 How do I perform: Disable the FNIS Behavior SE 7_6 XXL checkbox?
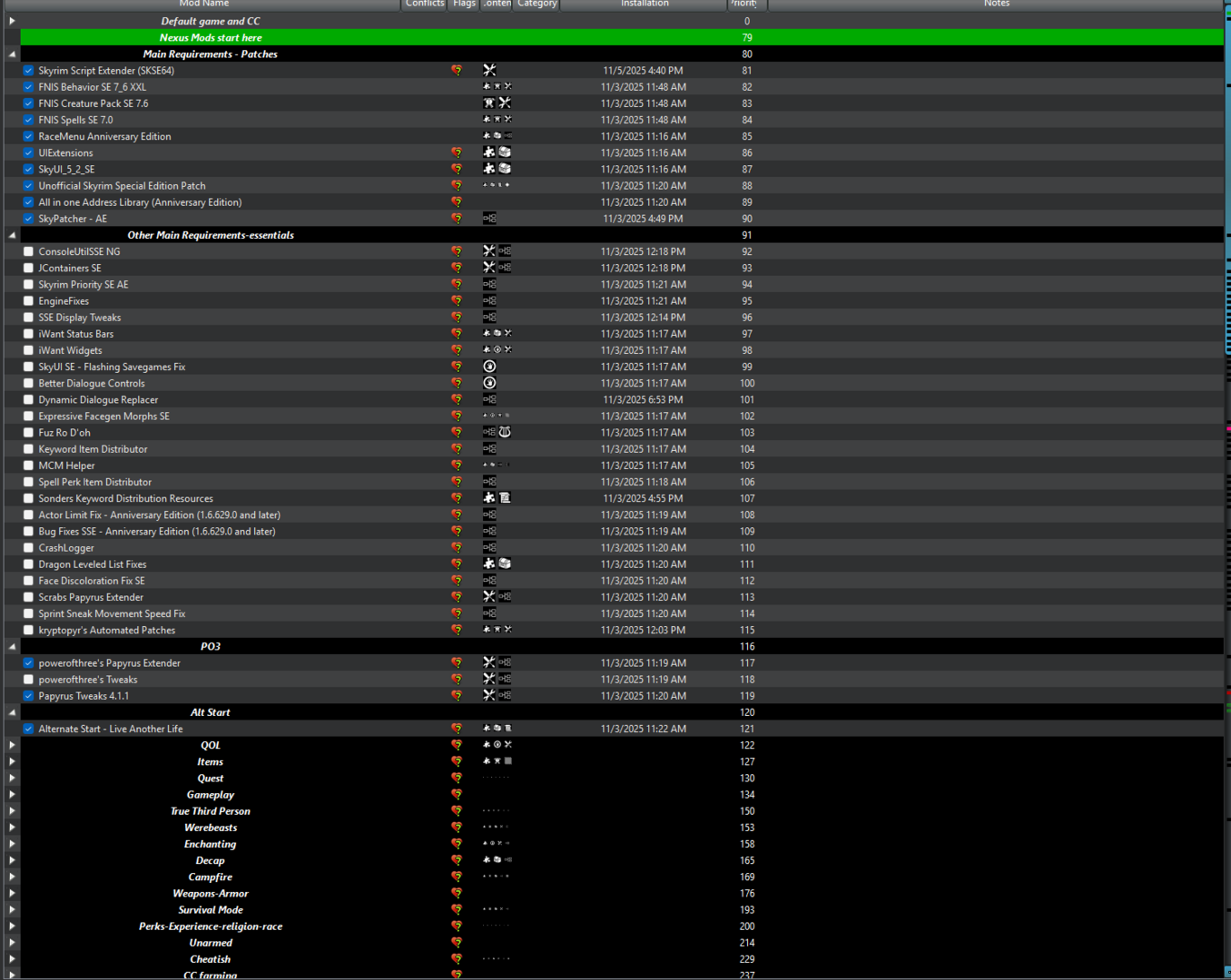[x=29, y=87]
